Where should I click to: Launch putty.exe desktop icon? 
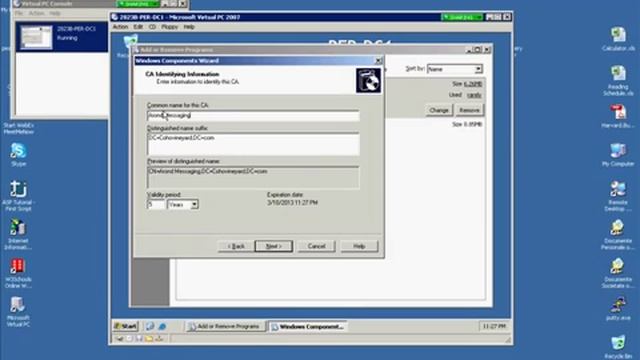pos(618,309)
